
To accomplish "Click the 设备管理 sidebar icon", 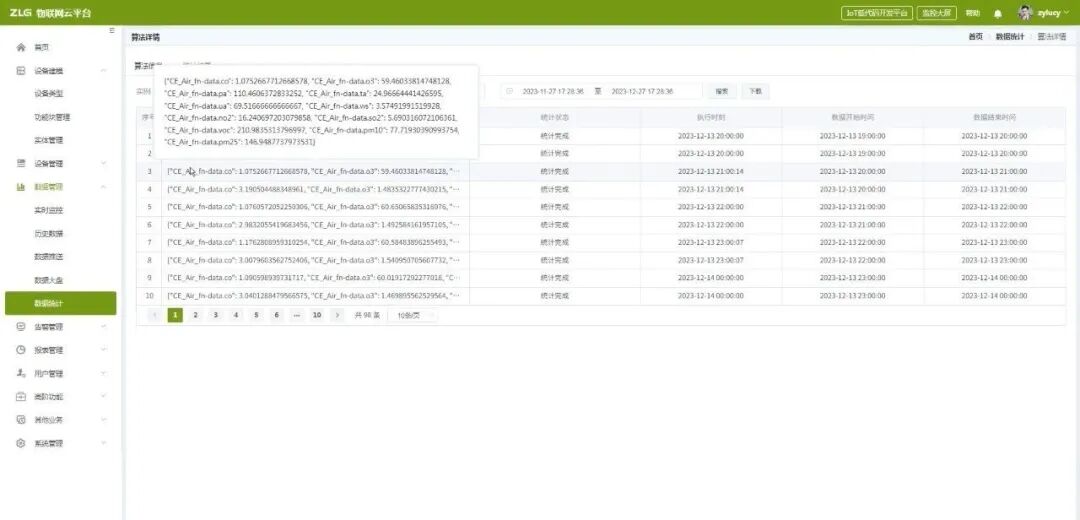I will 21,163.
